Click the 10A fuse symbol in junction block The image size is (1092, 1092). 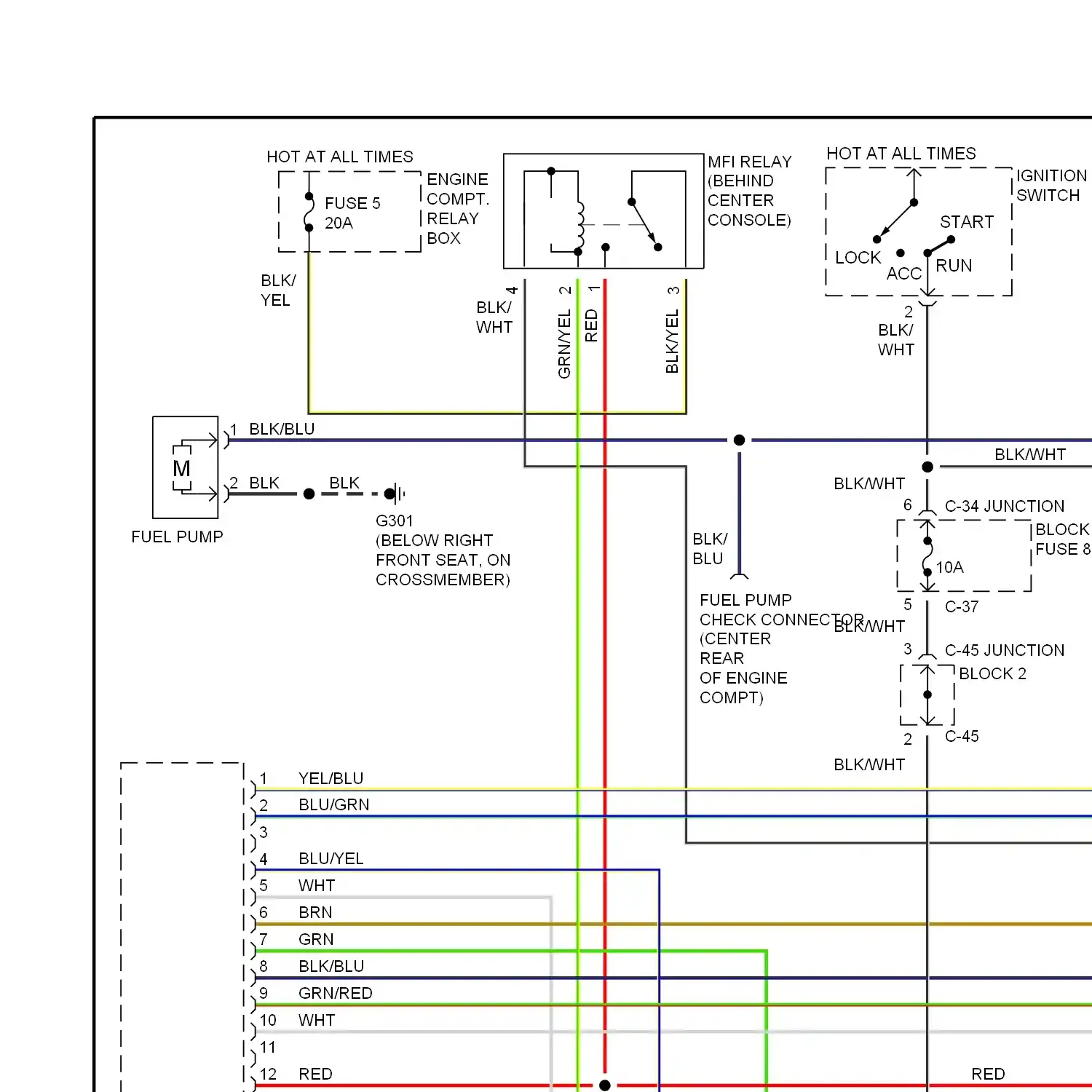(927, 556)
